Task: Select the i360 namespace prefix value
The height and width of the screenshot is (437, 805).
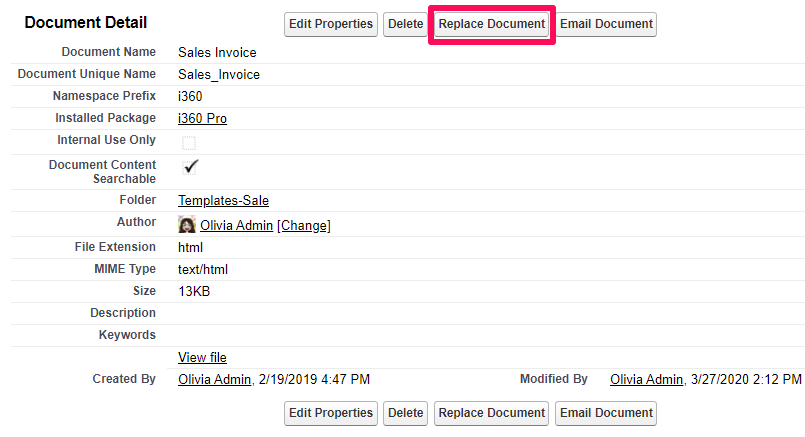Action: [190, 97]
